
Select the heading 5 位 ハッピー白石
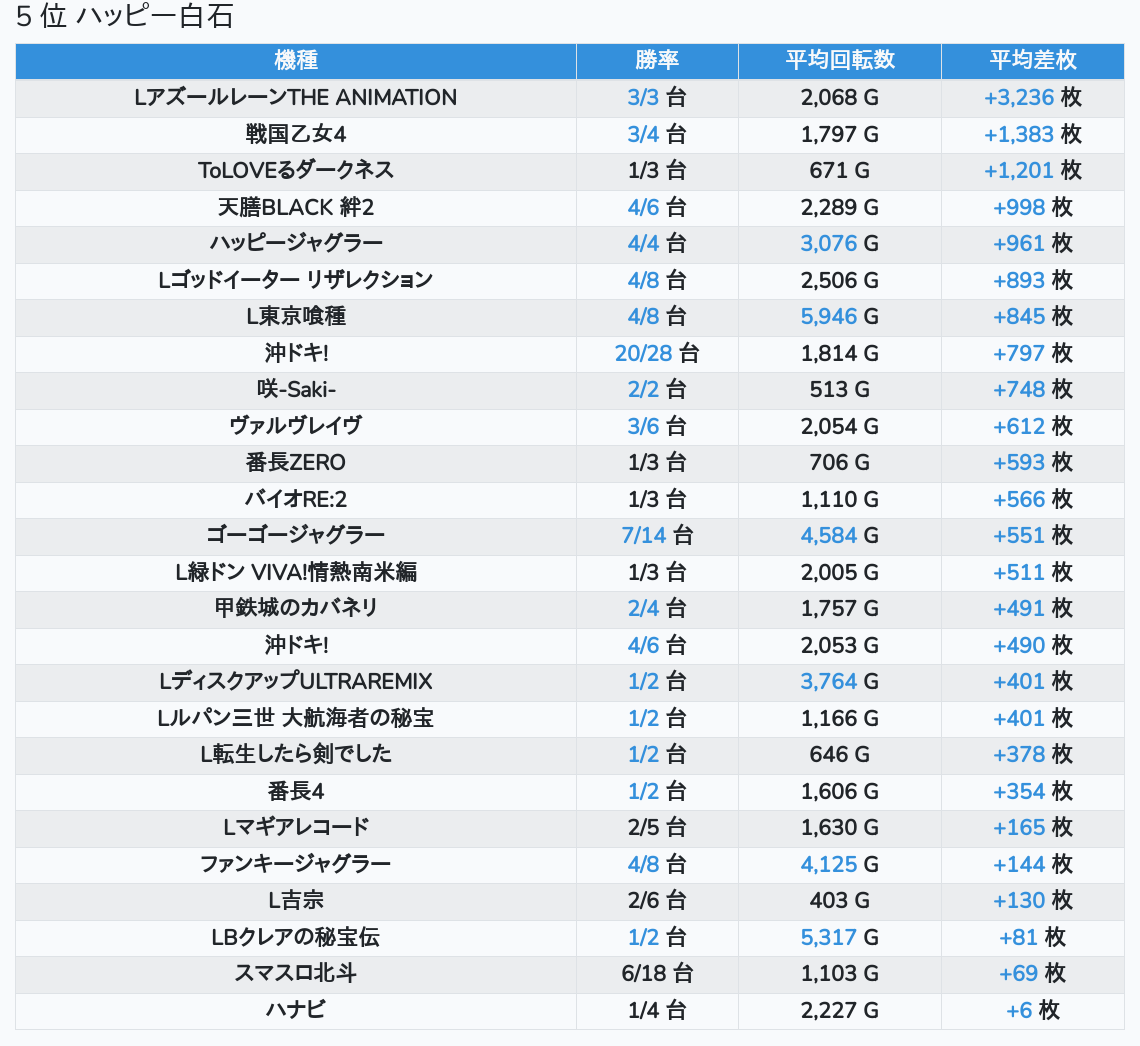[x=124, y=17]
